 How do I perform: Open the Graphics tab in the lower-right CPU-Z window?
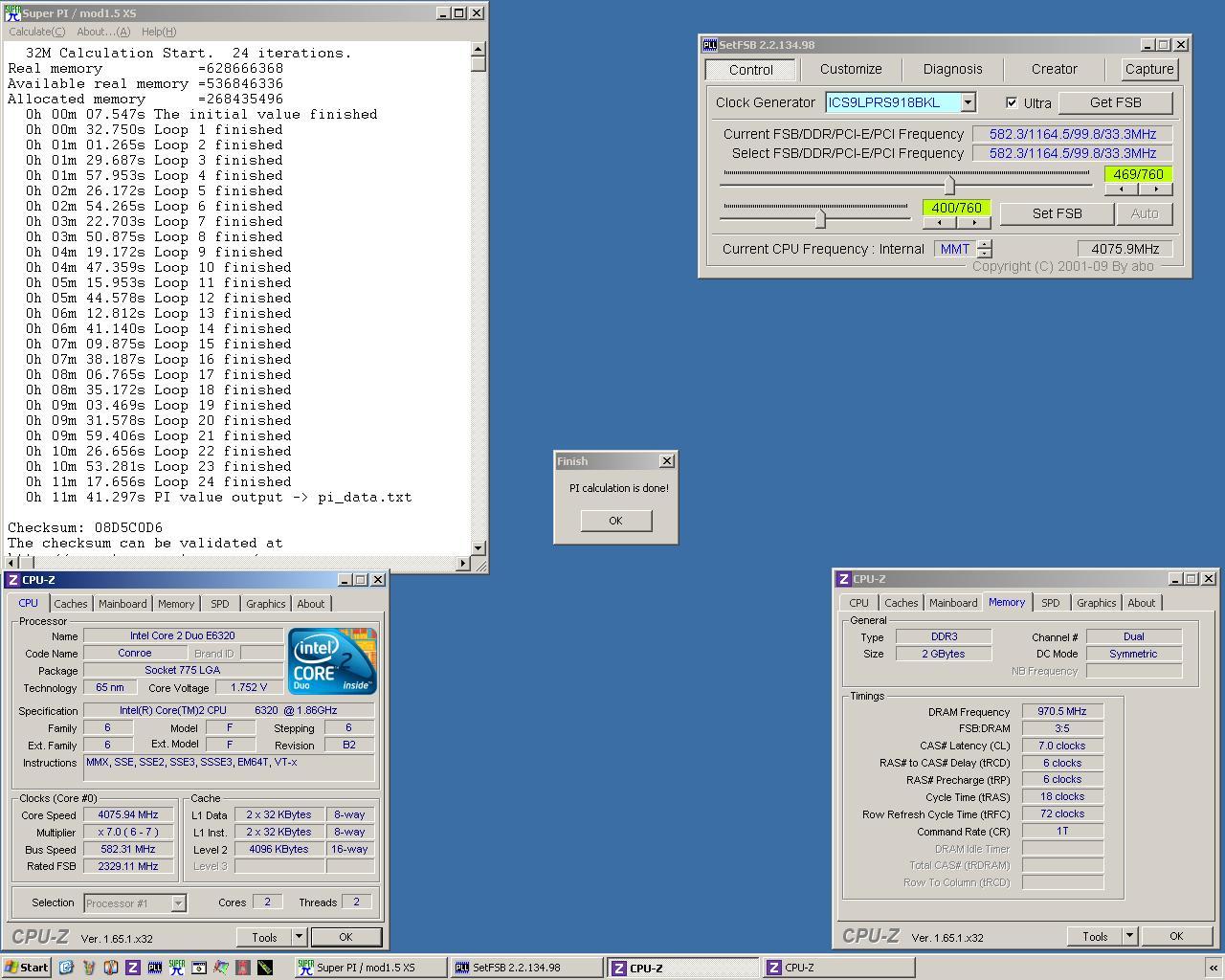coord(1096,603)
